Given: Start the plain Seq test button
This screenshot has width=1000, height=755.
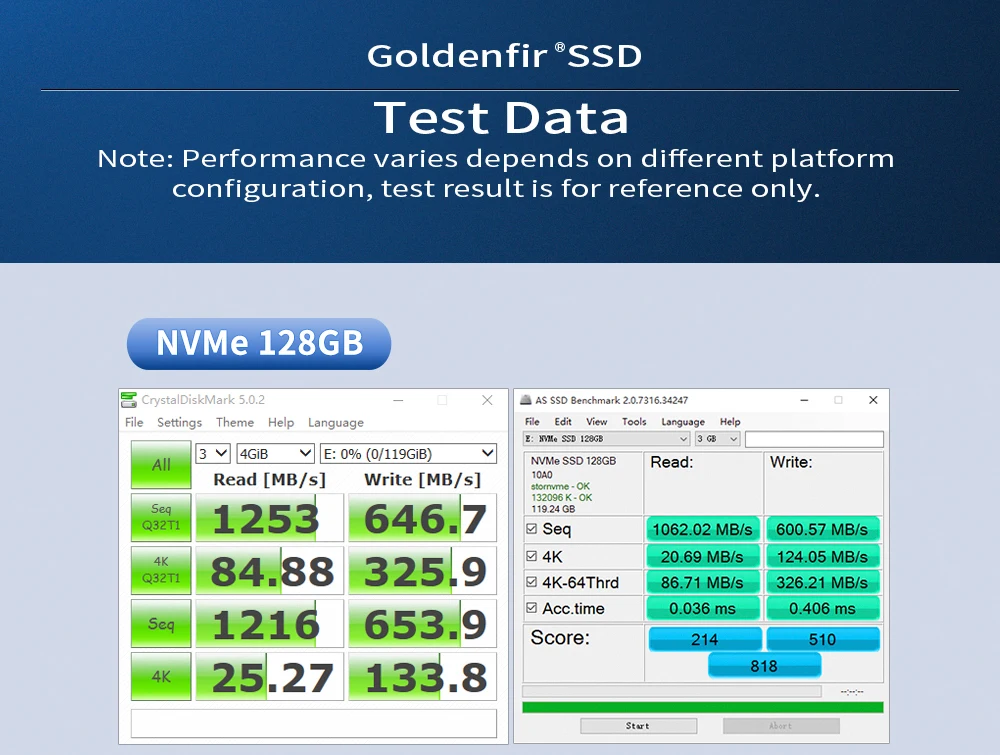Looking at the screenshot, I should (x=161, y=624).
